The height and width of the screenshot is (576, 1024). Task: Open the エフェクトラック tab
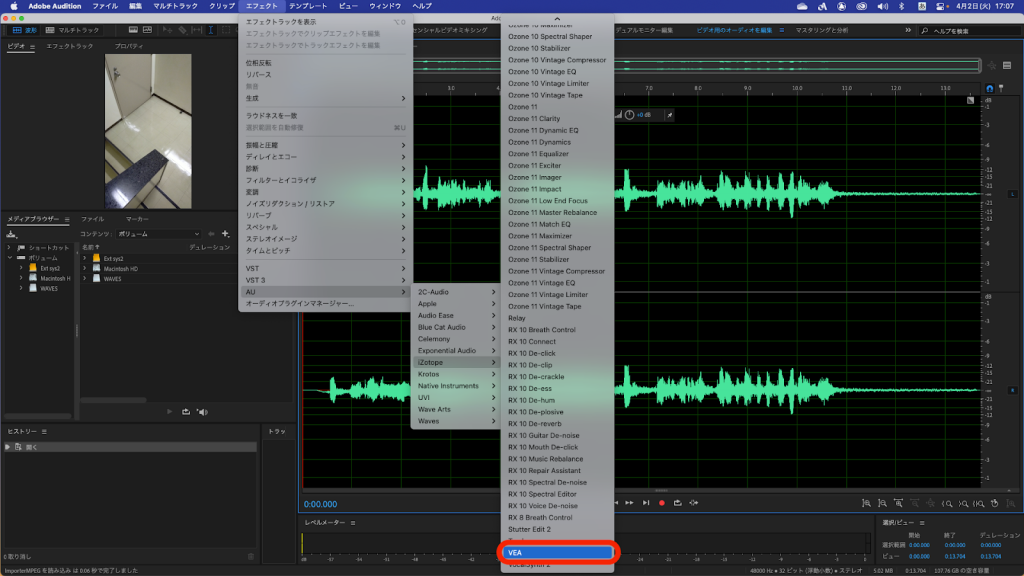(x=69, y=46)
